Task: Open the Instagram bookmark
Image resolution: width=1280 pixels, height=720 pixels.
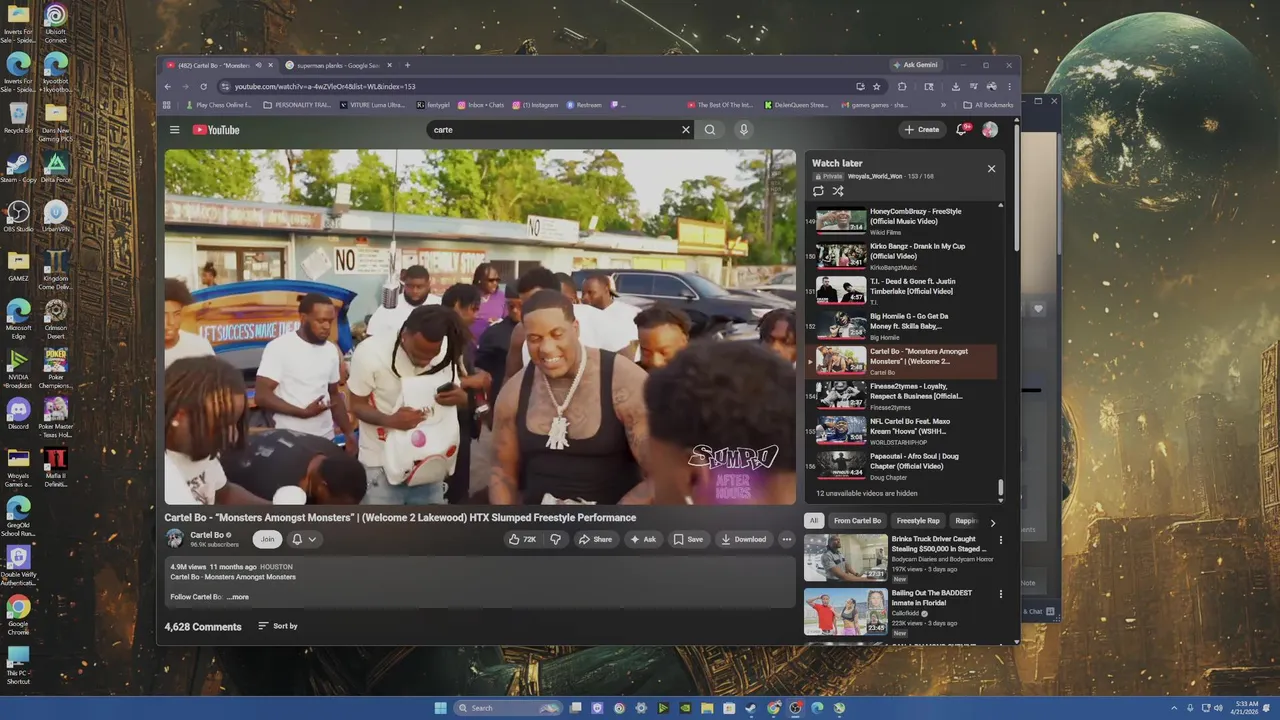Action: tap(537, 105)
